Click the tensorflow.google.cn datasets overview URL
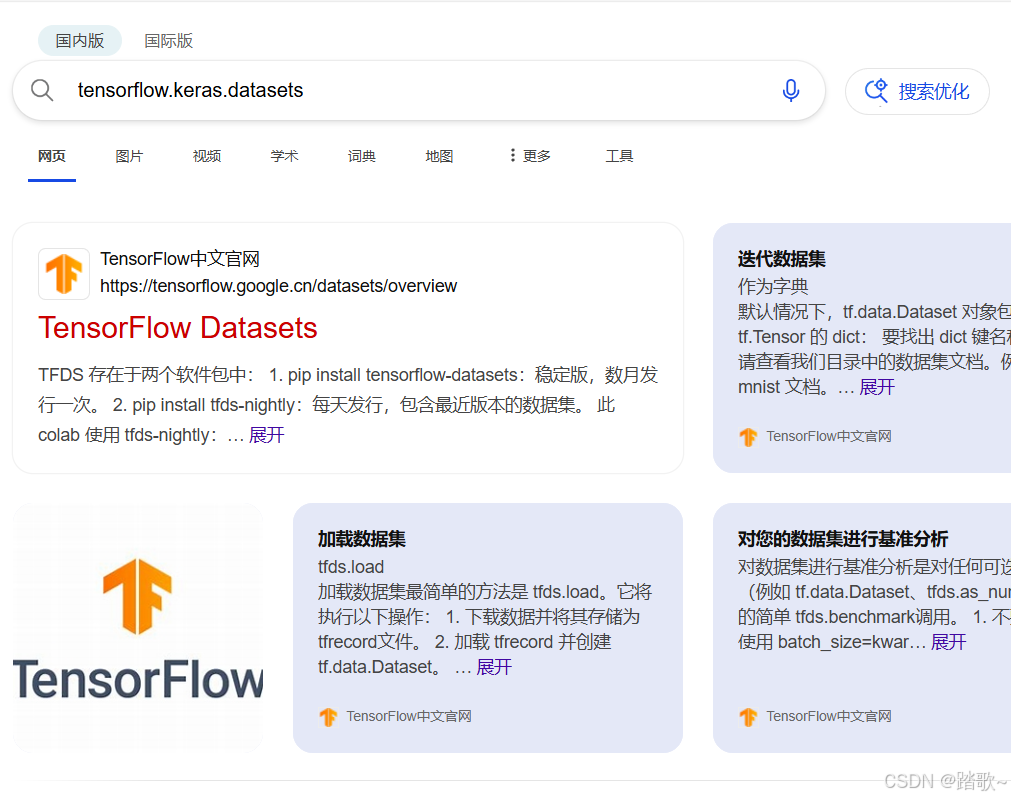Image resolution: width=1011 pixels, height=799 pixels. (279, 286)
